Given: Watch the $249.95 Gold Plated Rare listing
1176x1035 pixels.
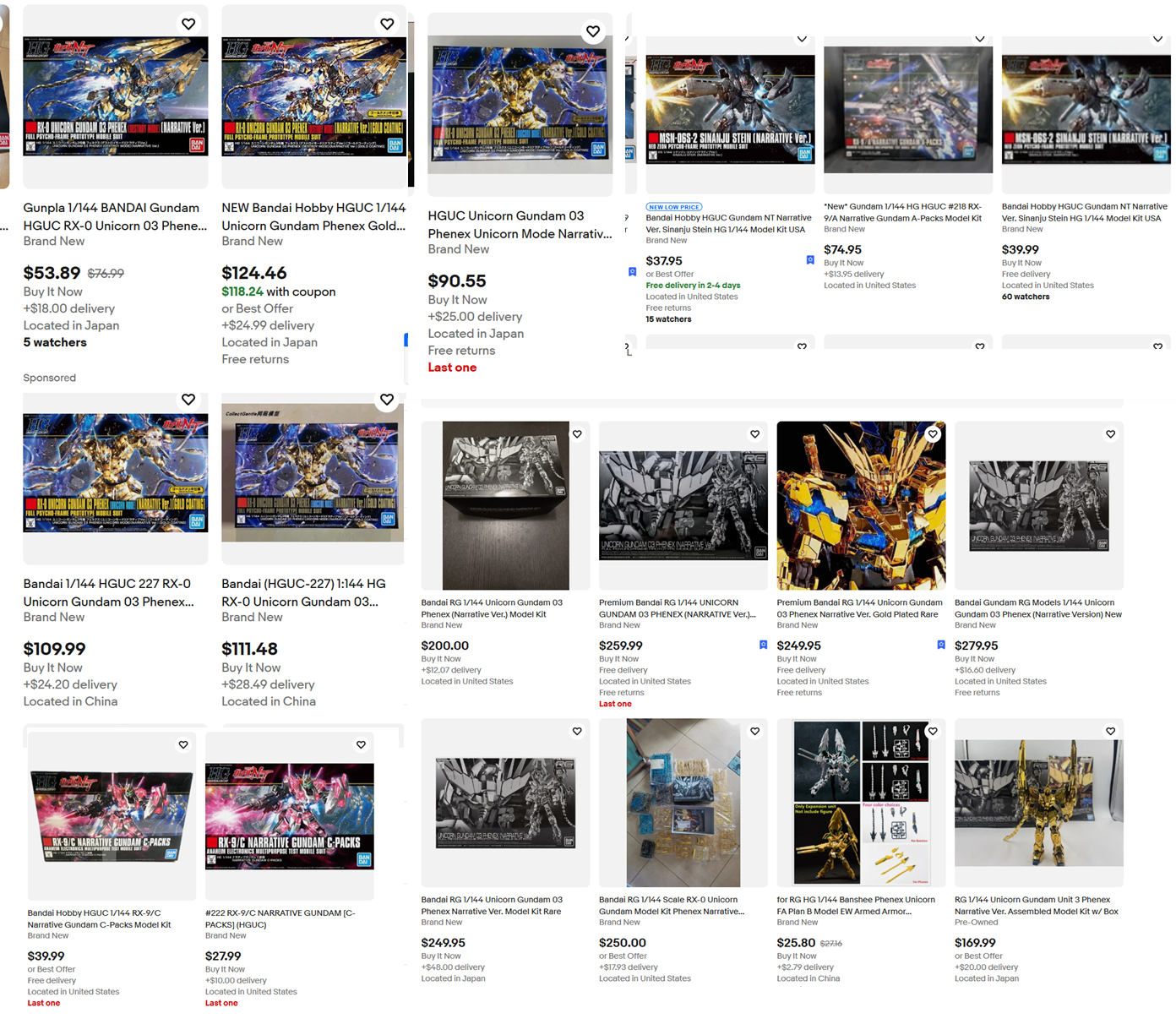Looking at the screenshot, I should [933, 434].
